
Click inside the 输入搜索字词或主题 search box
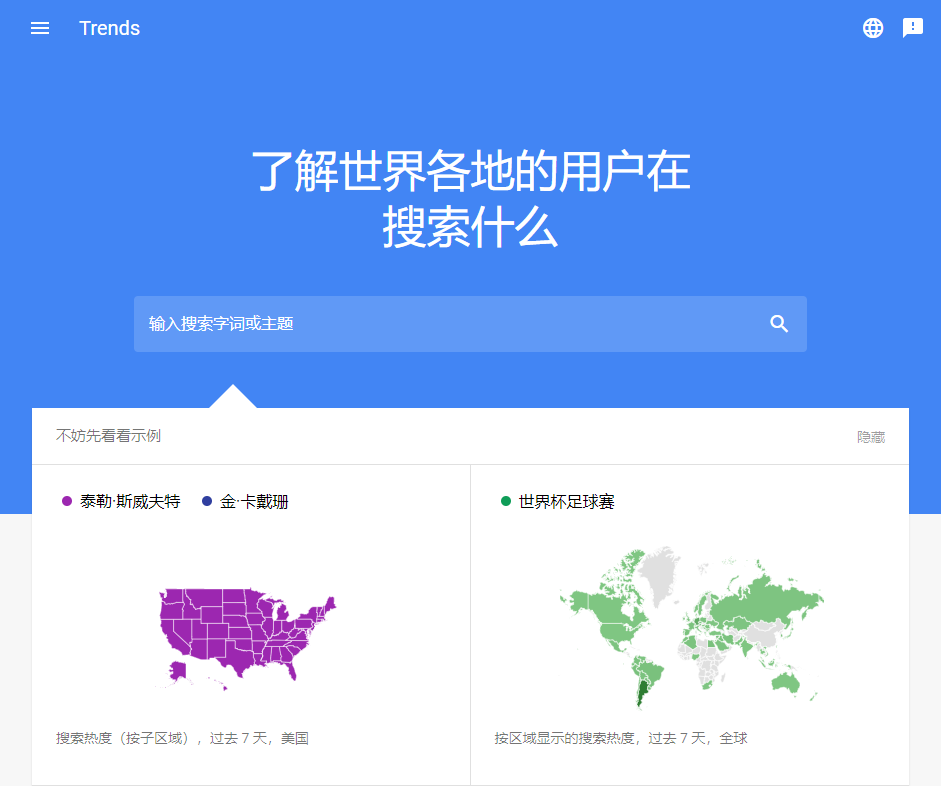400,323
